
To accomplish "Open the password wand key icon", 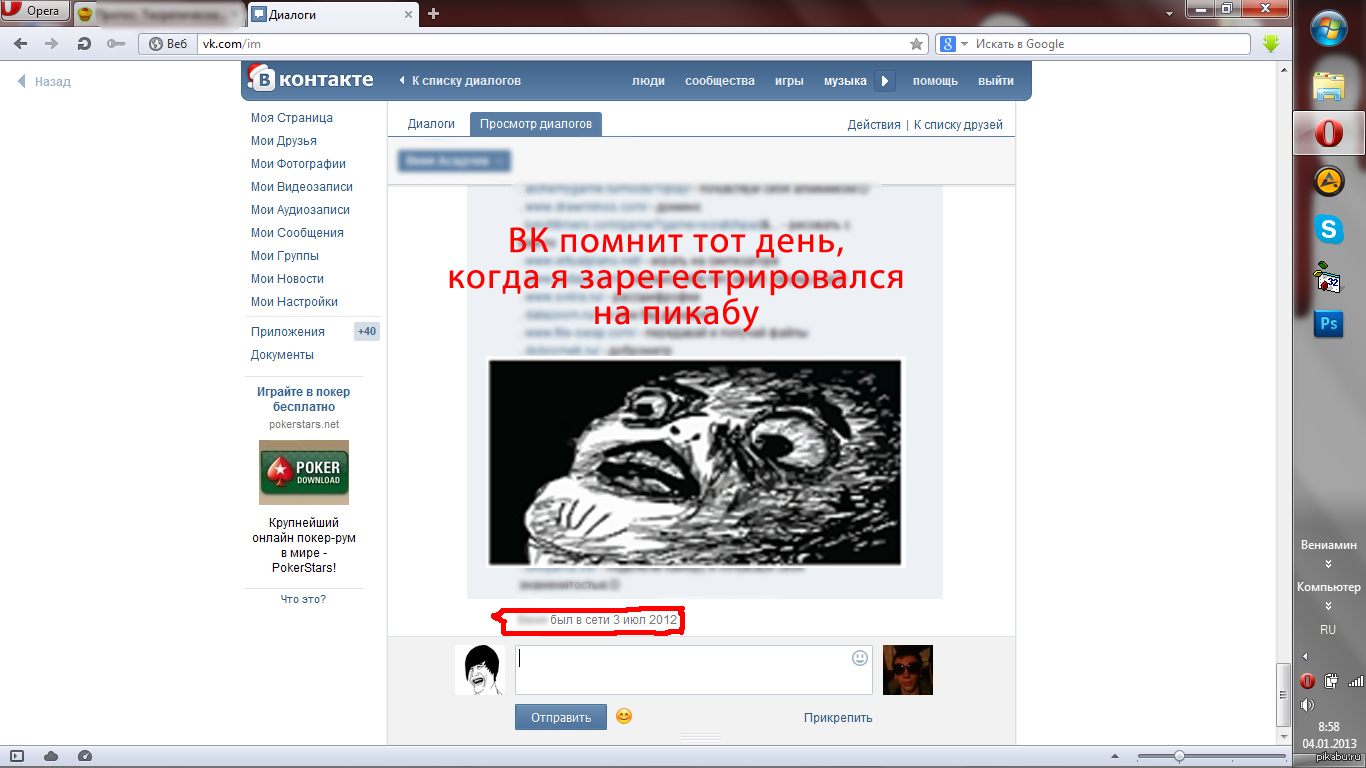I will click(116, 44).
